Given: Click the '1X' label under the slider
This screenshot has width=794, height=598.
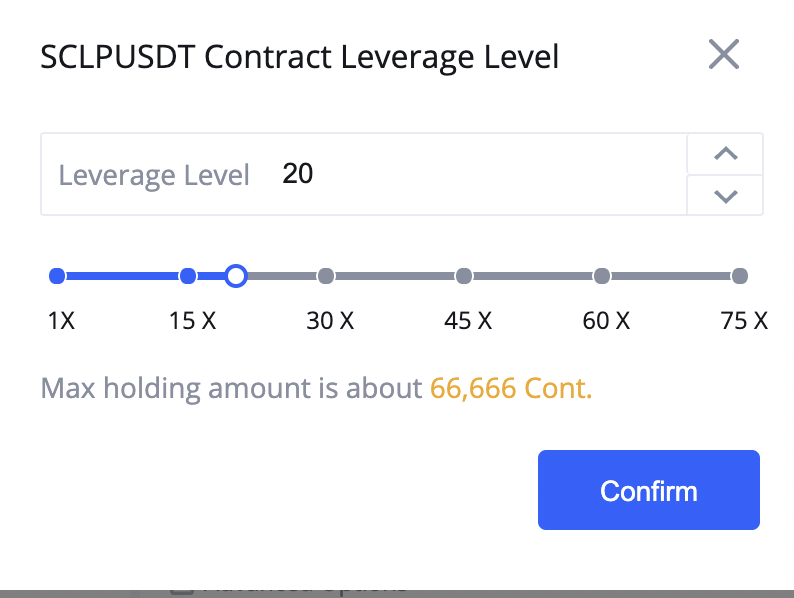Looking at the screenshot, I should pyautogui.click(x=61, y=321).
